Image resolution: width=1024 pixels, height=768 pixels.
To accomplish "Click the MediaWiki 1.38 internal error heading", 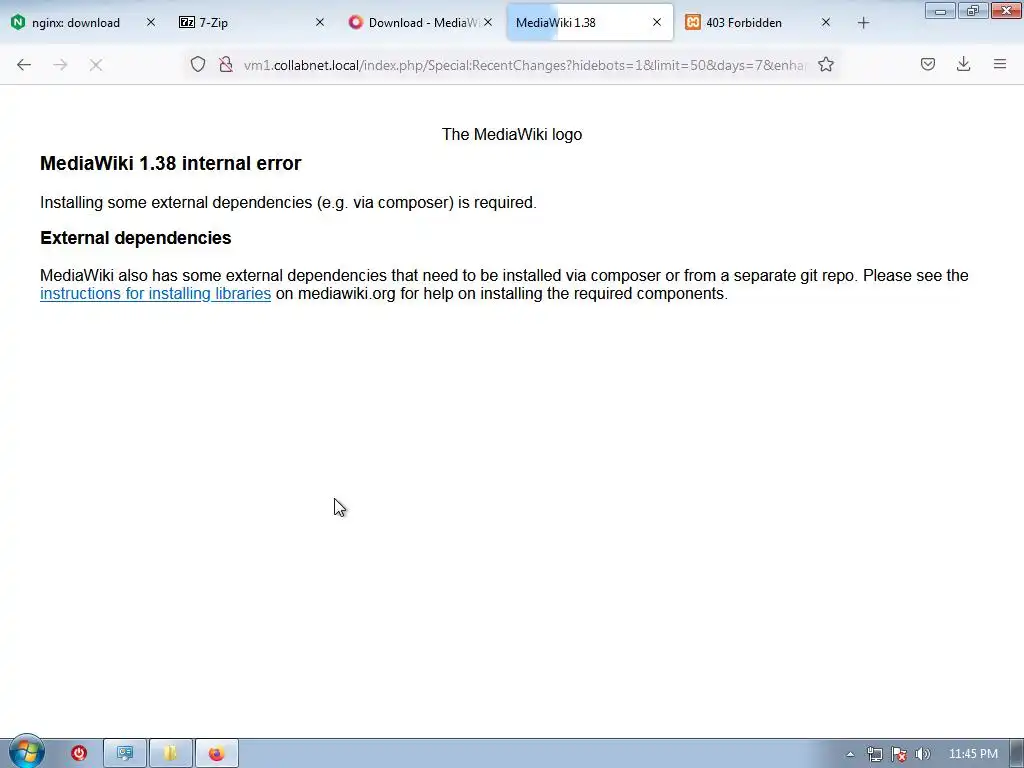I will tap(170, 163).
